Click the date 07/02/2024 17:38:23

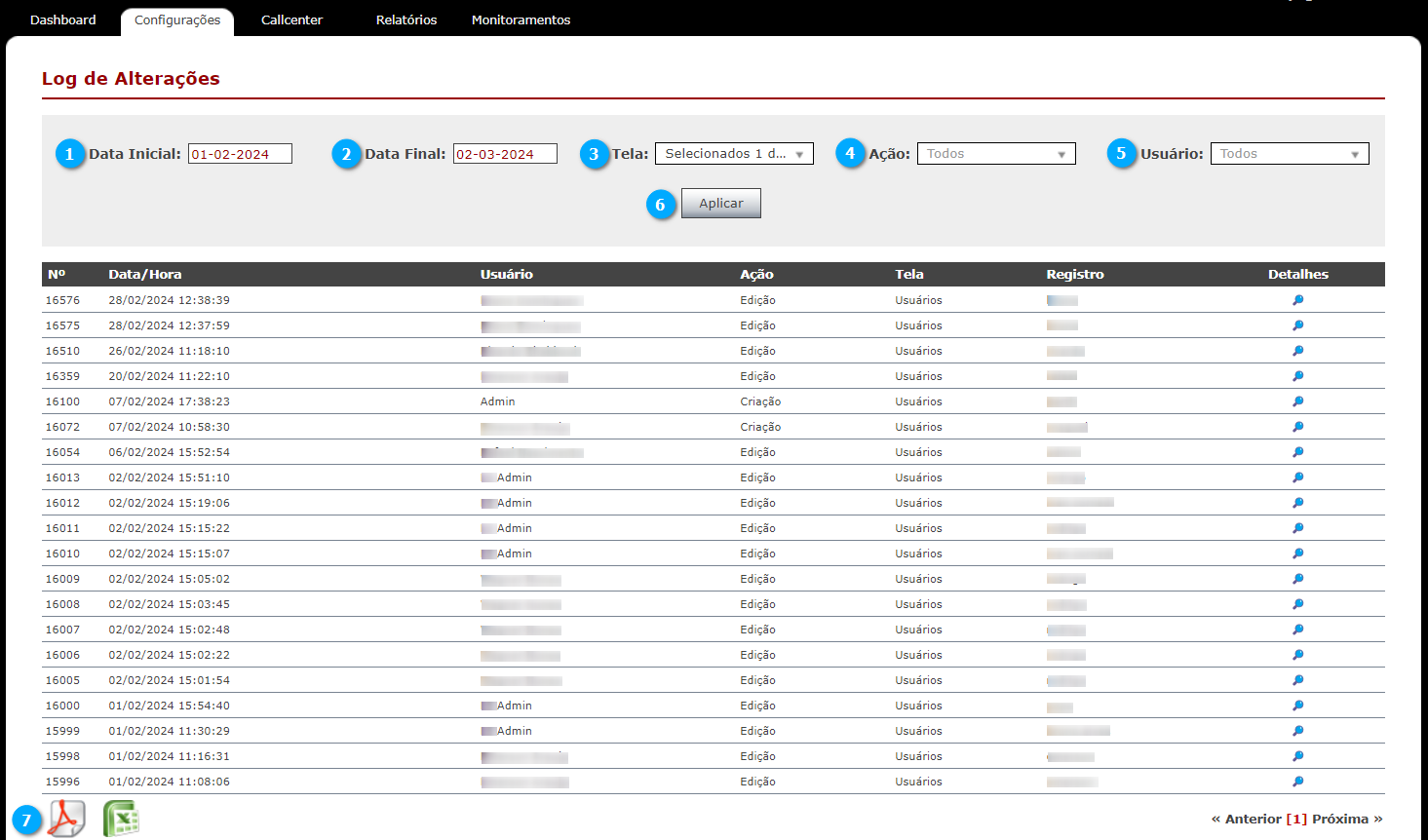(x=170, y=401)
